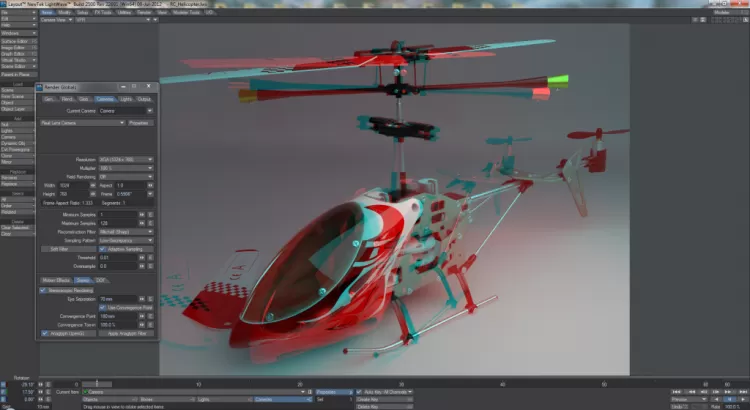This screenshot has height=410, width=750.
Task: Switch to the Setup tab
Action: coord(83,12)
